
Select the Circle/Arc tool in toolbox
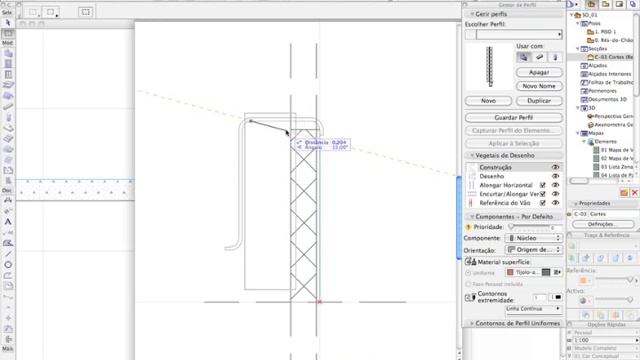8,264
